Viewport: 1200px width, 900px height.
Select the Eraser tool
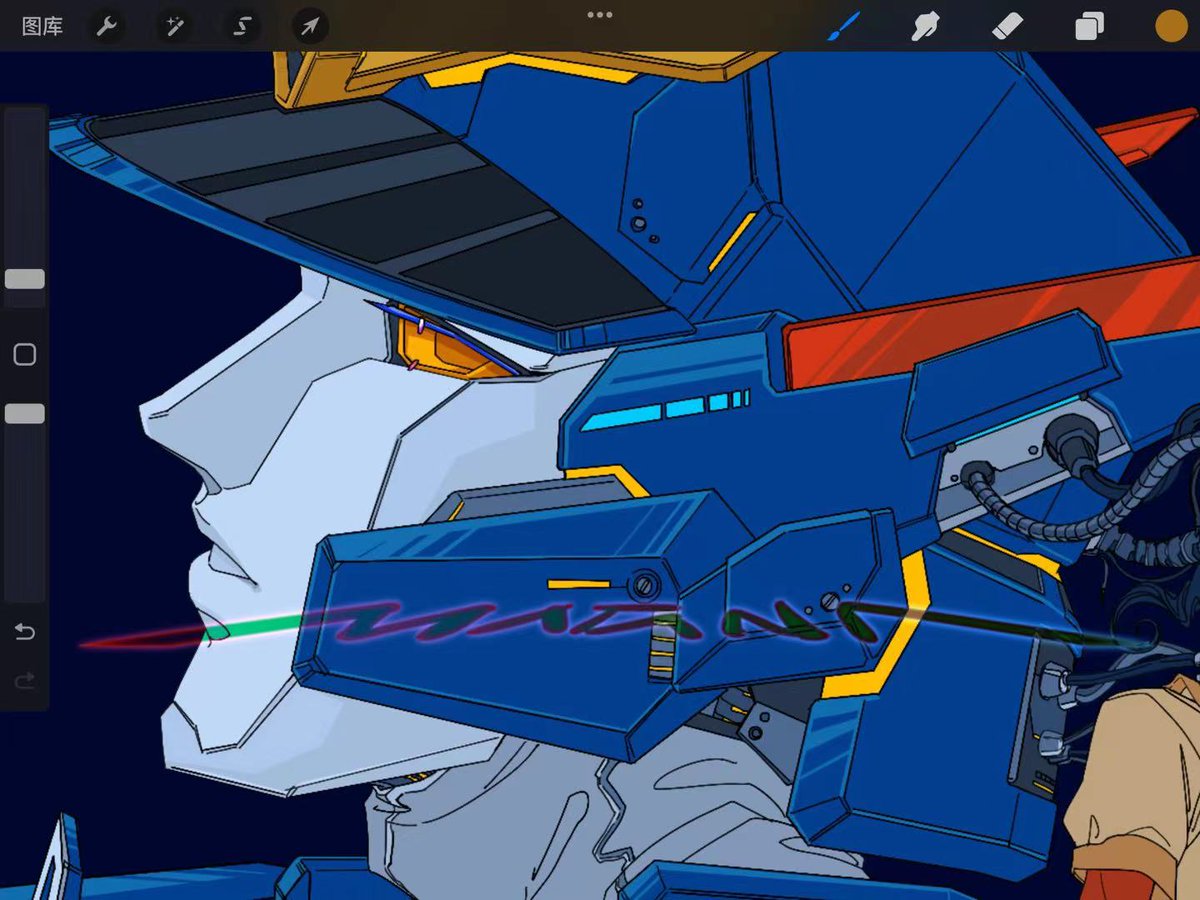(x=1008, y=26)
